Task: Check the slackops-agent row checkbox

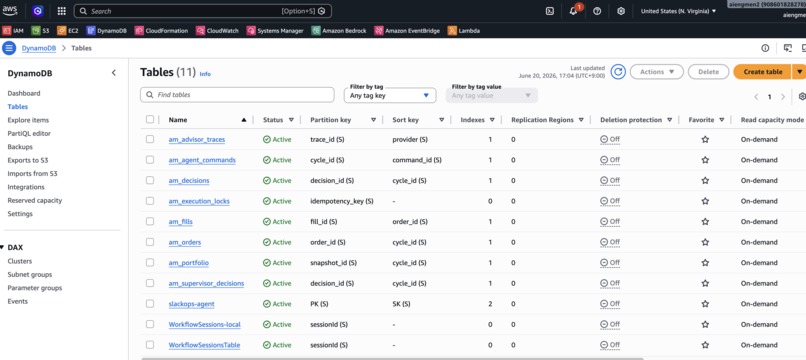Action: click(150, 304)
